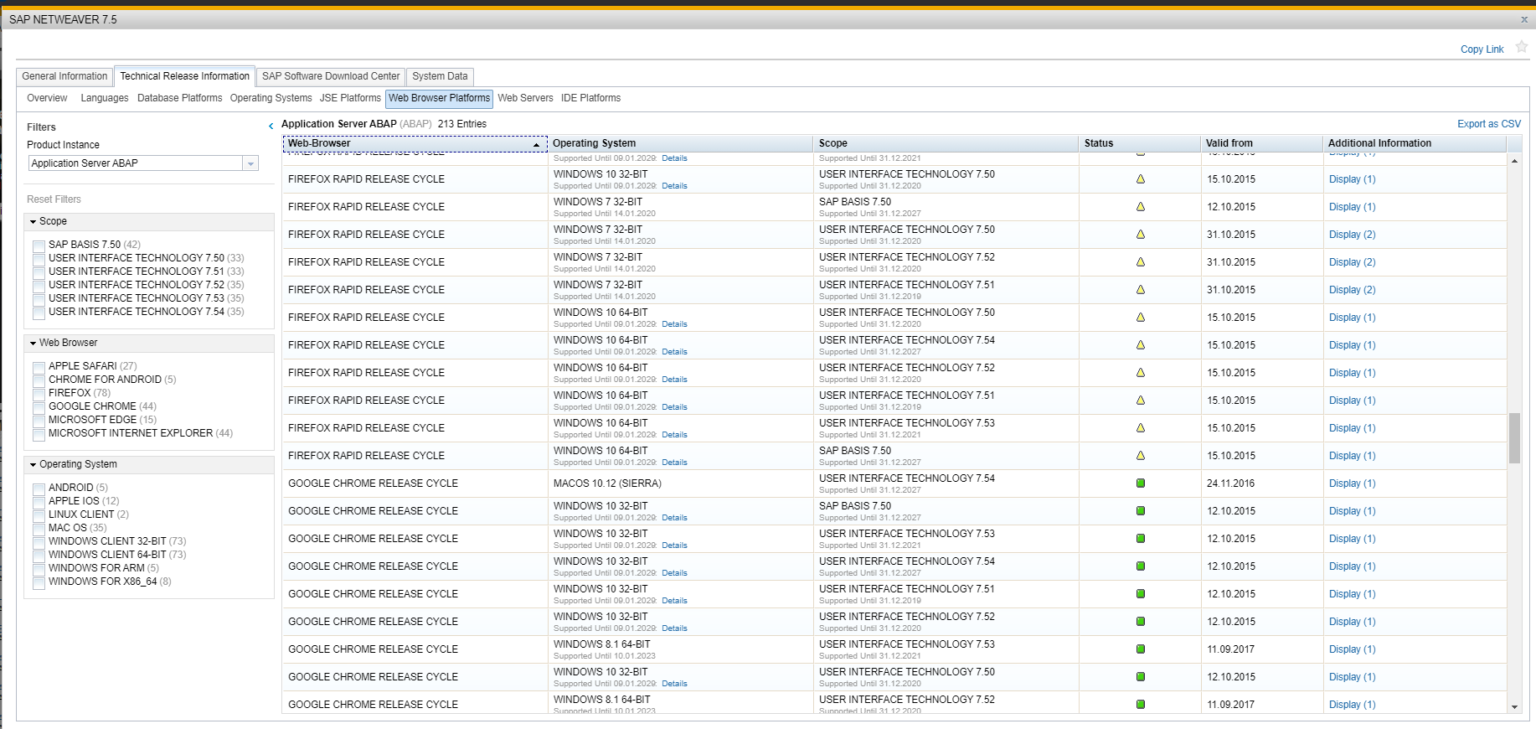This screenshot has width=1536, height=729.
Task: Switch to the General Information tab
Action: pyautogui.click(x=65, y=76)
